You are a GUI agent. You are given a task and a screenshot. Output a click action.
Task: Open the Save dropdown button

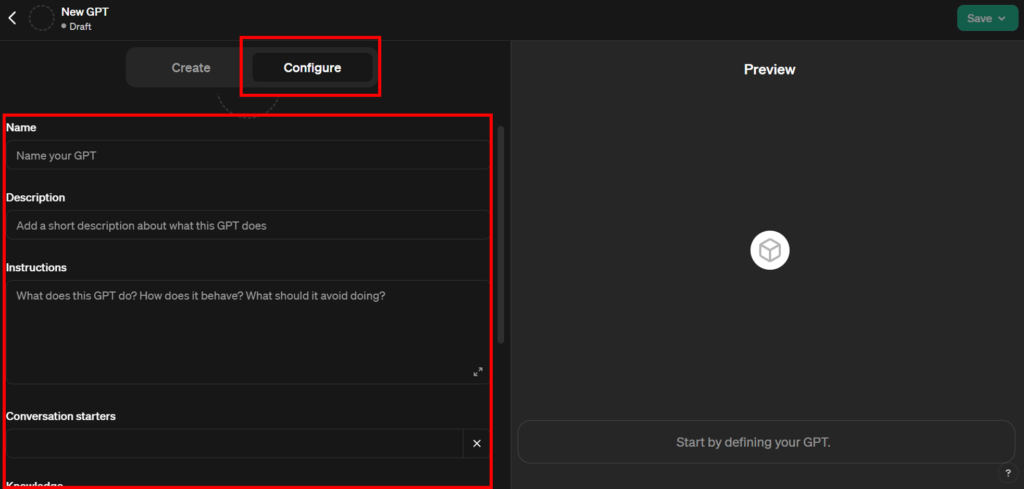click(987, 18)
